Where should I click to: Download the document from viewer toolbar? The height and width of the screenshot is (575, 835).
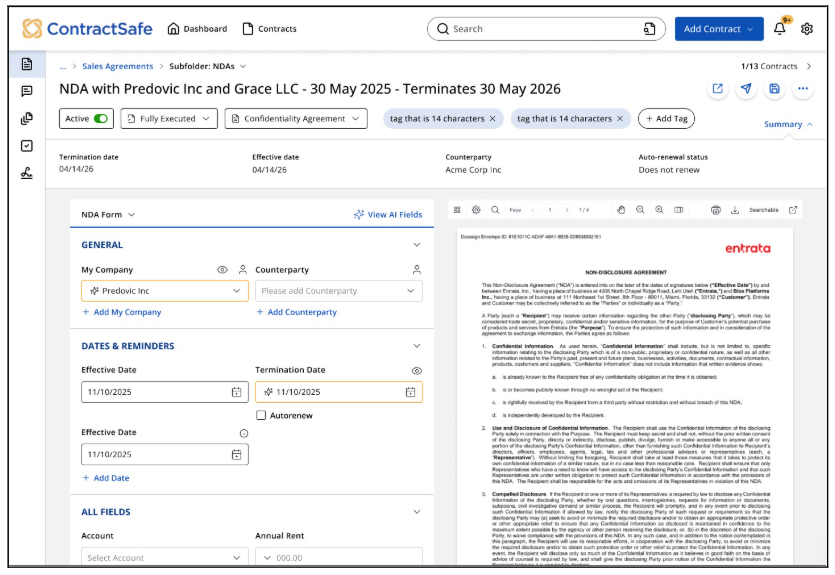734,210
